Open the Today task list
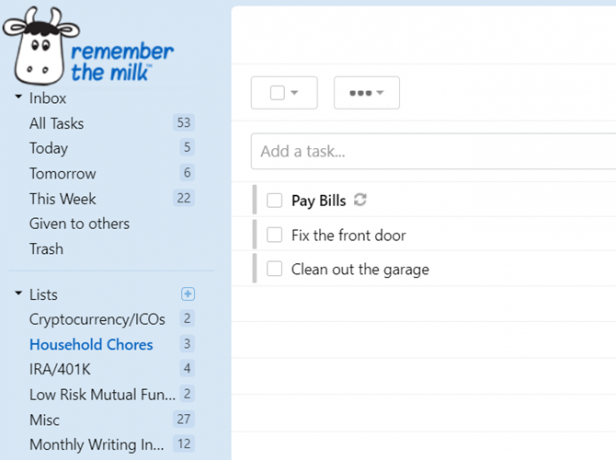This screenshot has width=616, height=460. point(49,148)
